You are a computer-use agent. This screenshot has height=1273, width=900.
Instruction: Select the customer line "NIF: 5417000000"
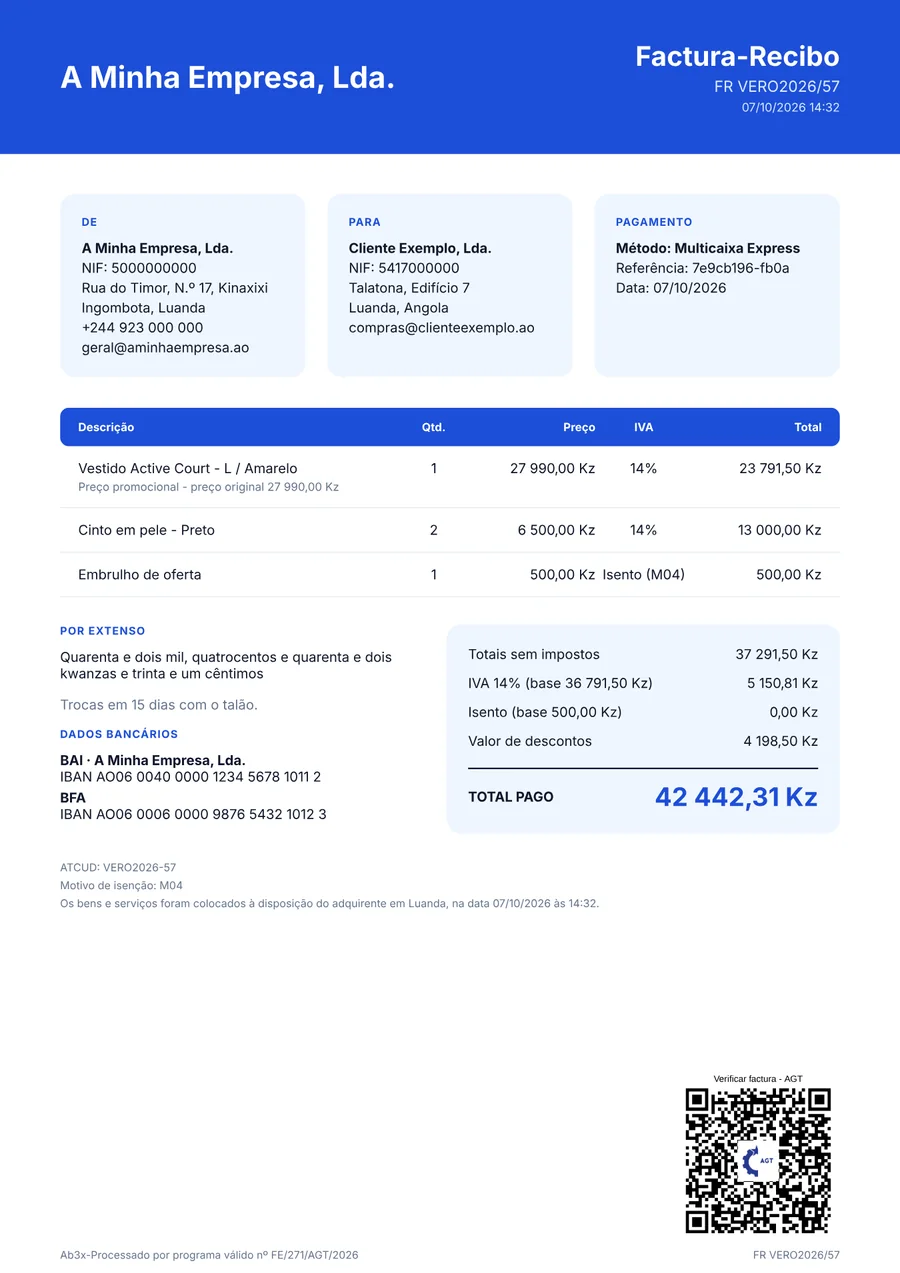click(x=404, y=268)
